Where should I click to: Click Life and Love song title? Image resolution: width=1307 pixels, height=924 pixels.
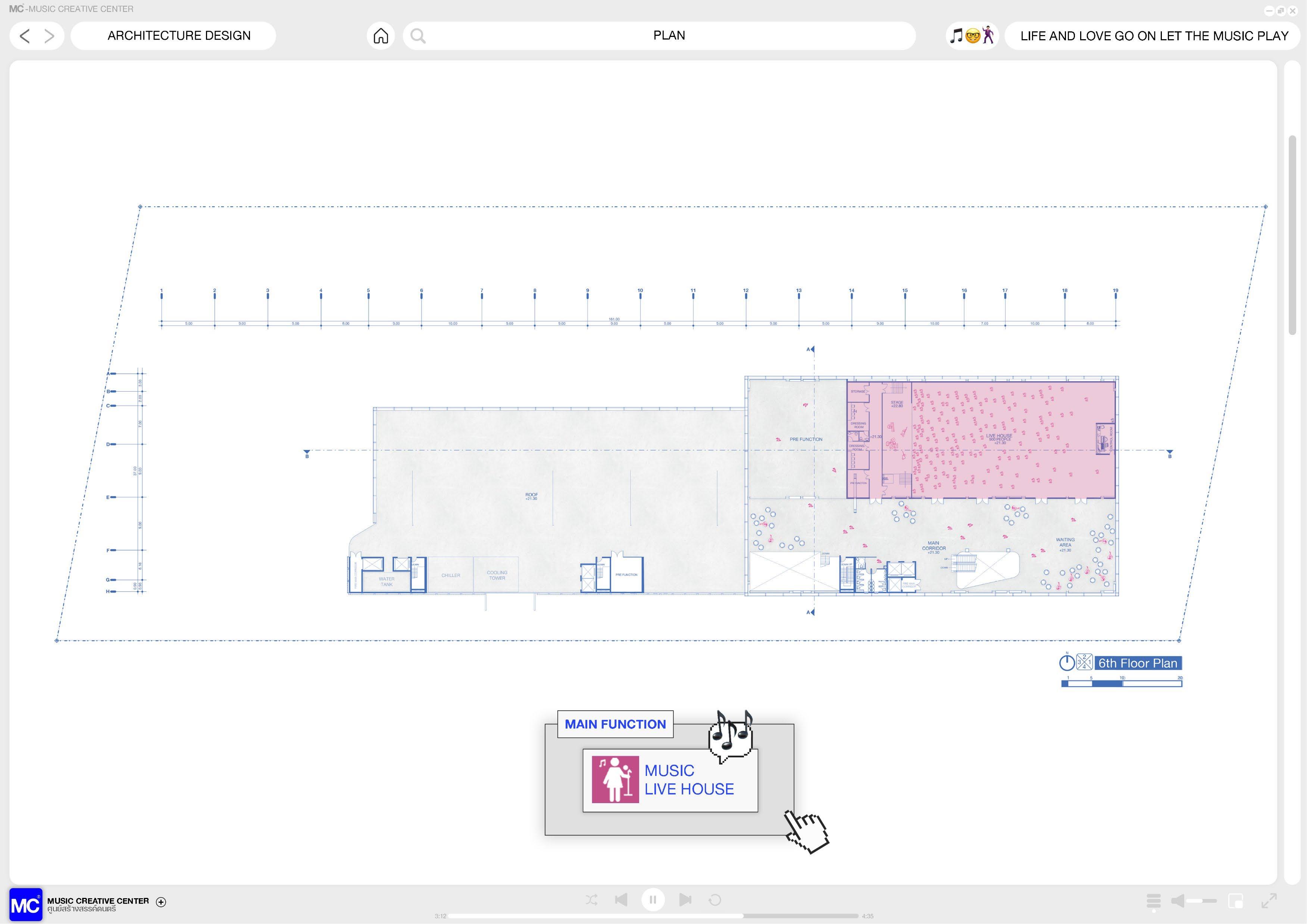click(x=1154, y=36)
